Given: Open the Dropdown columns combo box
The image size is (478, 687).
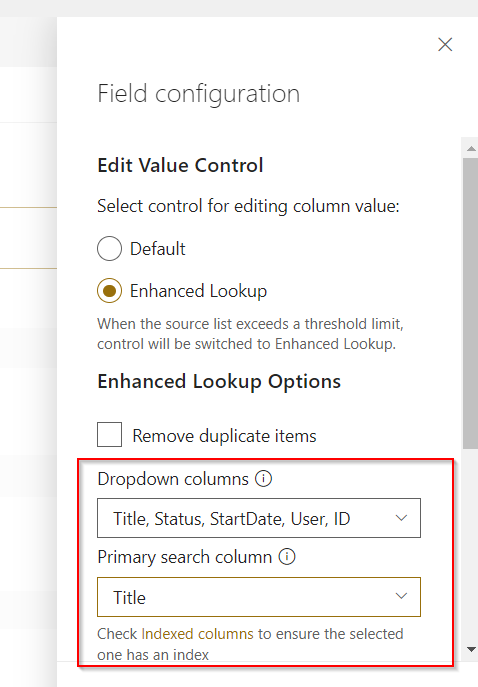Looking at the screenshot, I should click(259, 518).
